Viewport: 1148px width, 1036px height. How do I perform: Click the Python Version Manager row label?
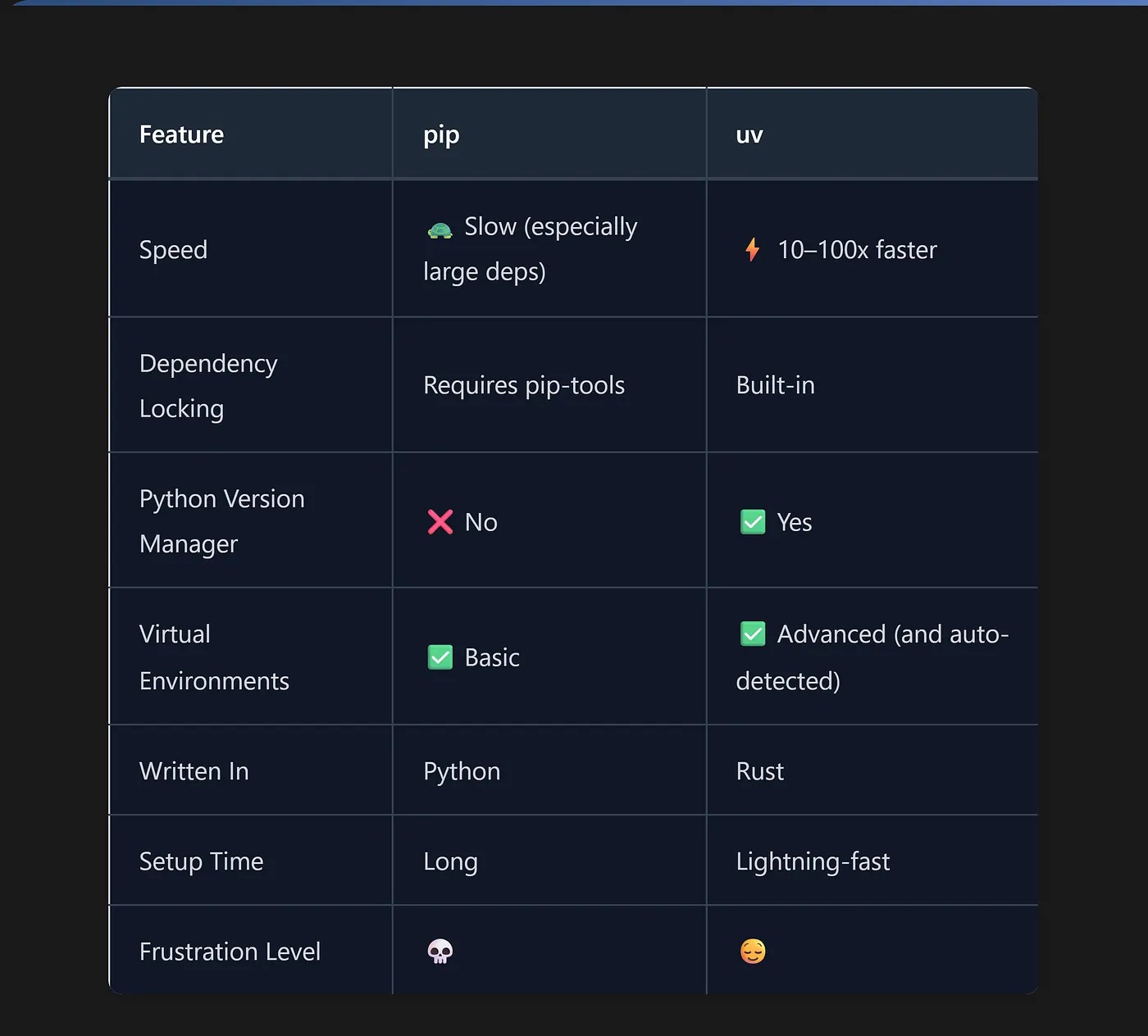click(x=221, y=521)
